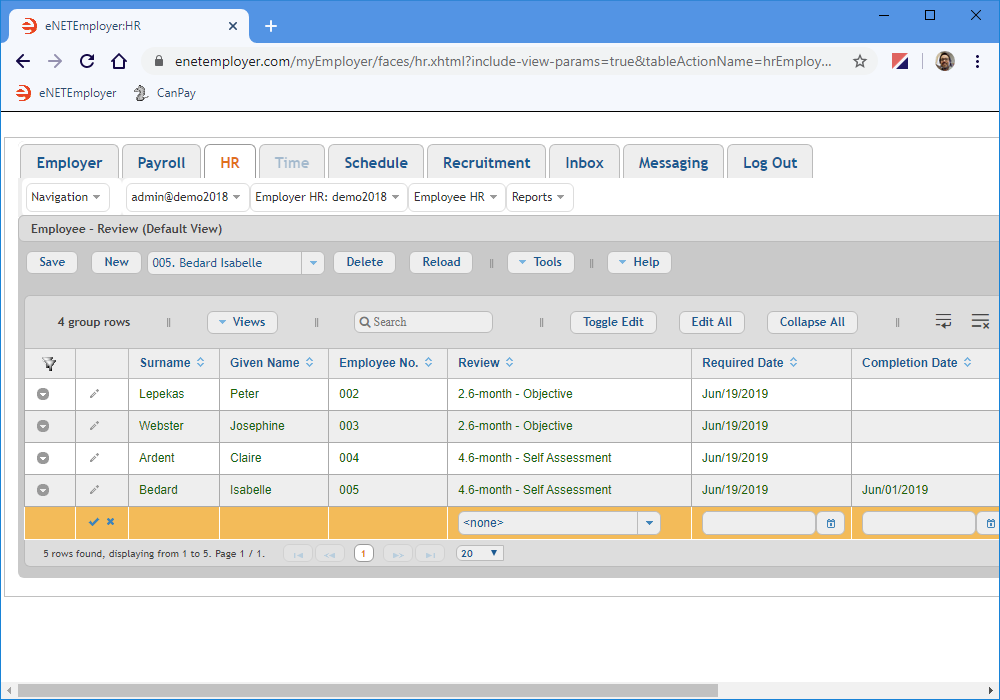Open employee selector 005. Bedard Isabelle dropdown
Viewport: 1000px width, 700px height.
[312, 263]
